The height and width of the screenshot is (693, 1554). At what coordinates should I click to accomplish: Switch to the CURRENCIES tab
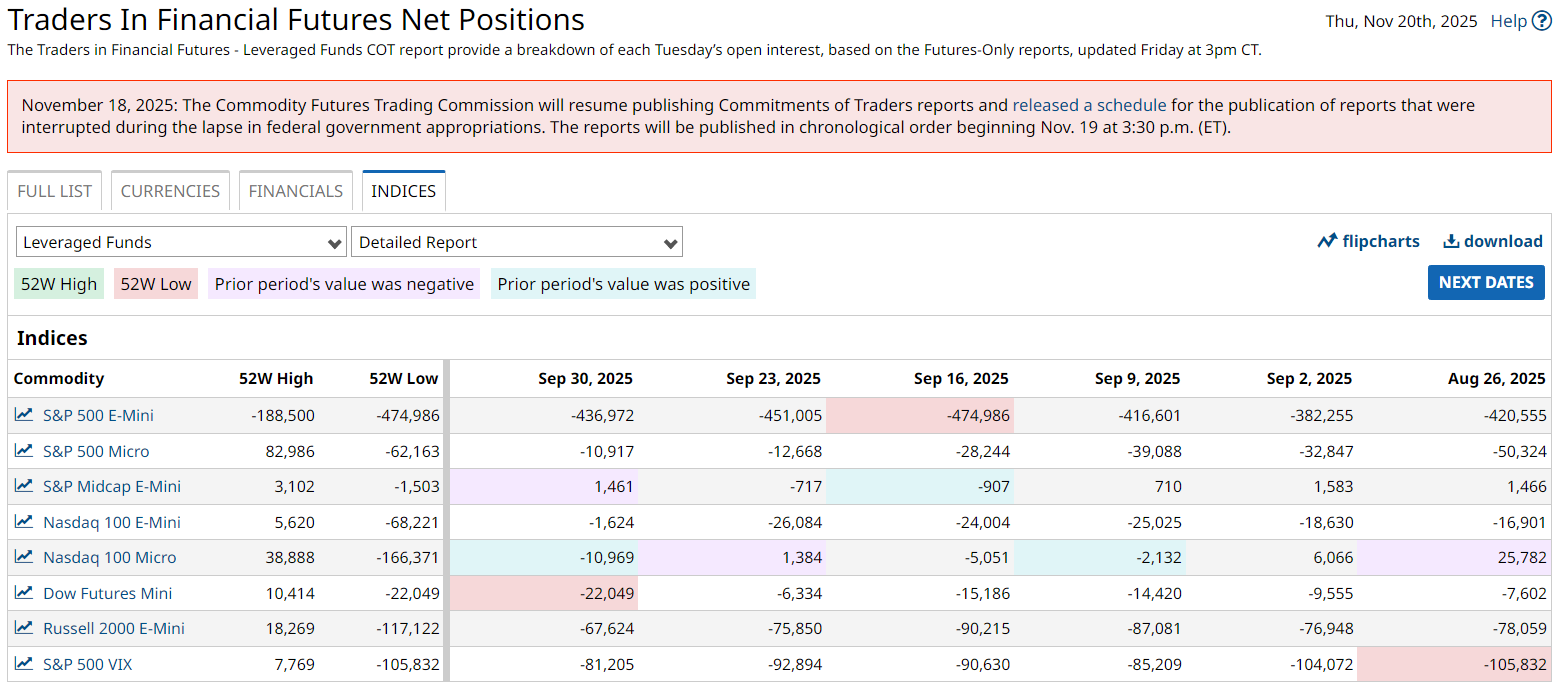click(170, 191)
